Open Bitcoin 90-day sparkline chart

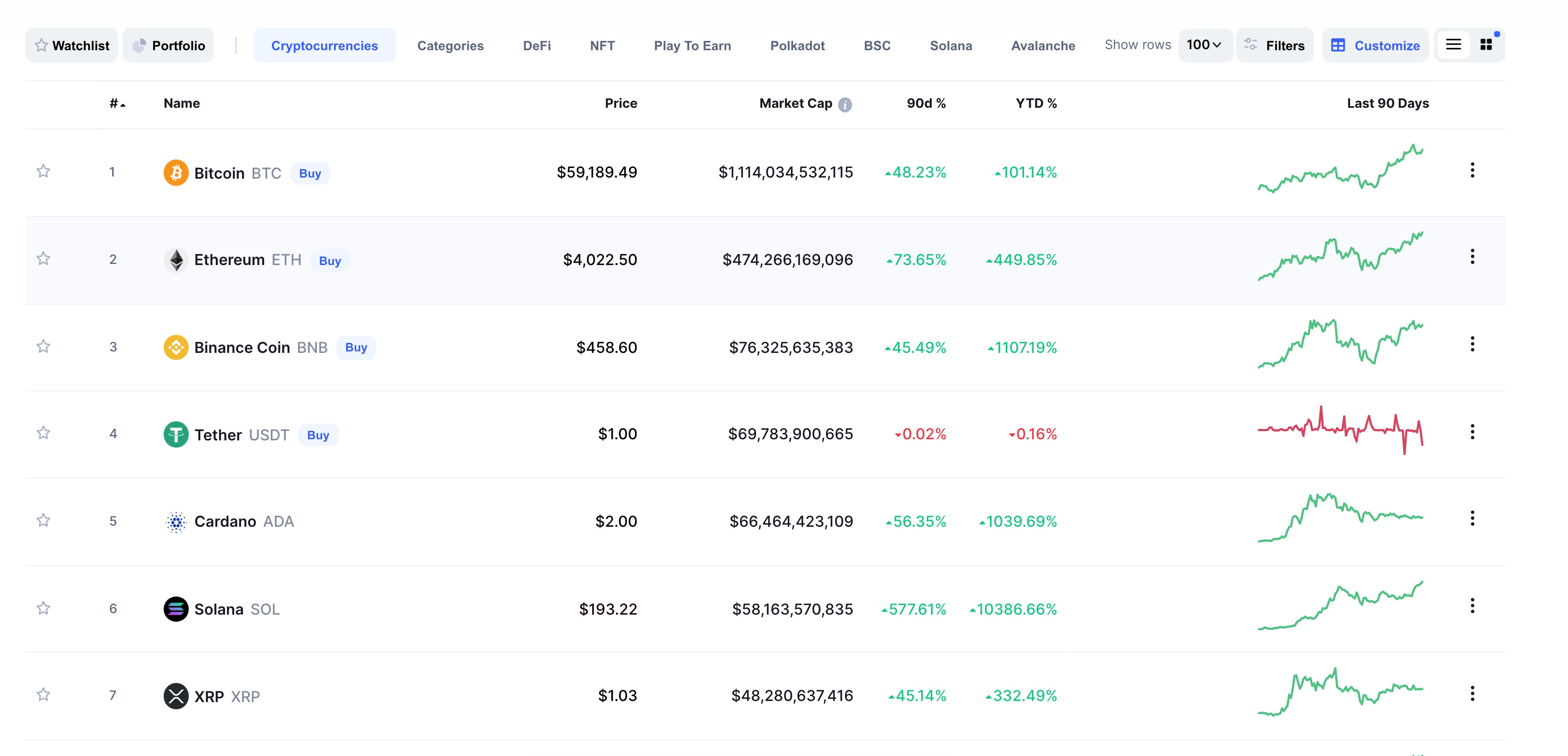pos(1340,169)
